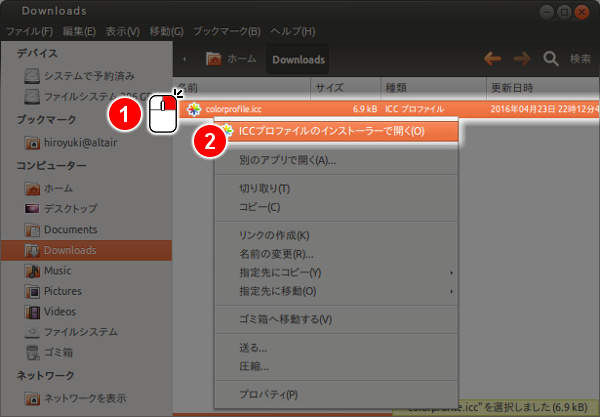The image size is (600, 417).
Task: Select システムで予約済み drive
Action: [89, 76]
